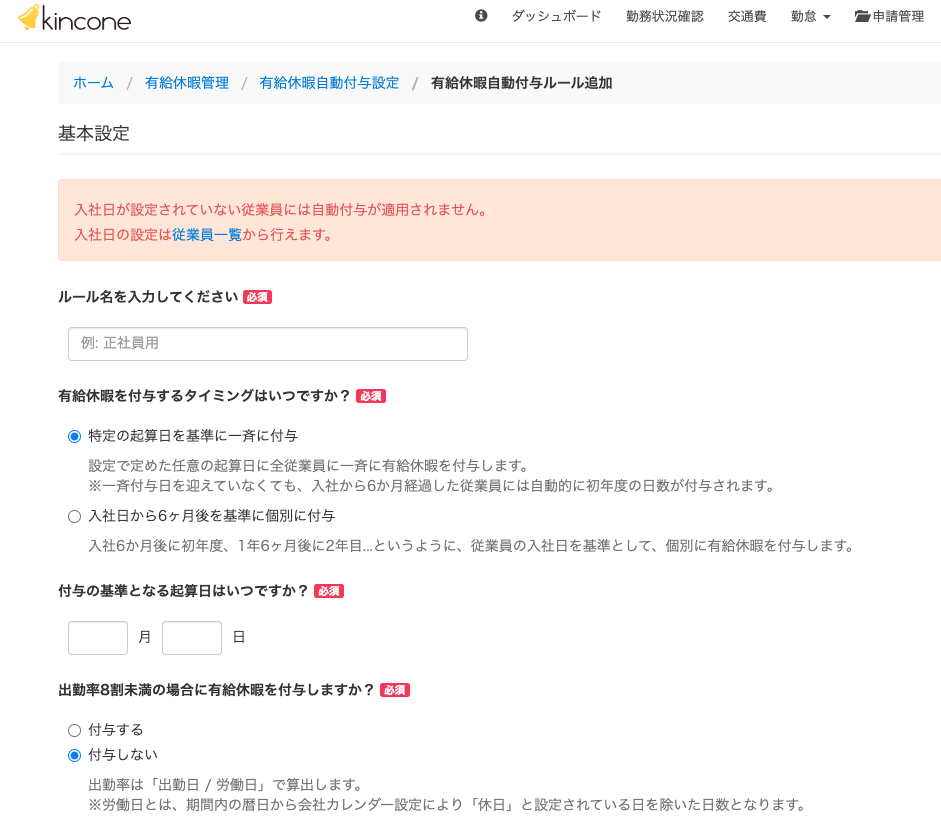The width and height of the screenshot is (941, 835).
Task: Open the info circle icon in navbar
Action: 481,16
